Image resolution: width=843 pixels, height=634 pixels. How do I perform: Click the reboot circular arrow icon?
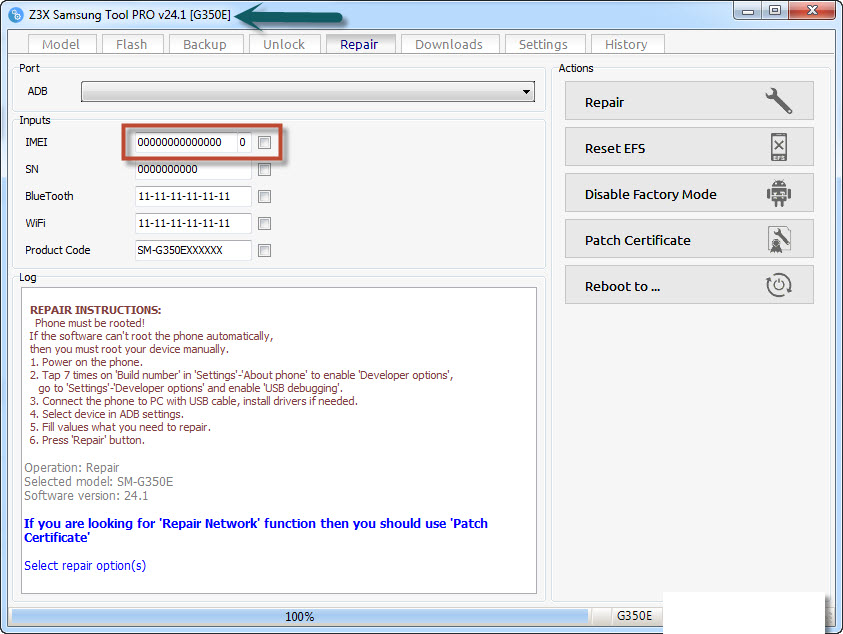[778, 285]
